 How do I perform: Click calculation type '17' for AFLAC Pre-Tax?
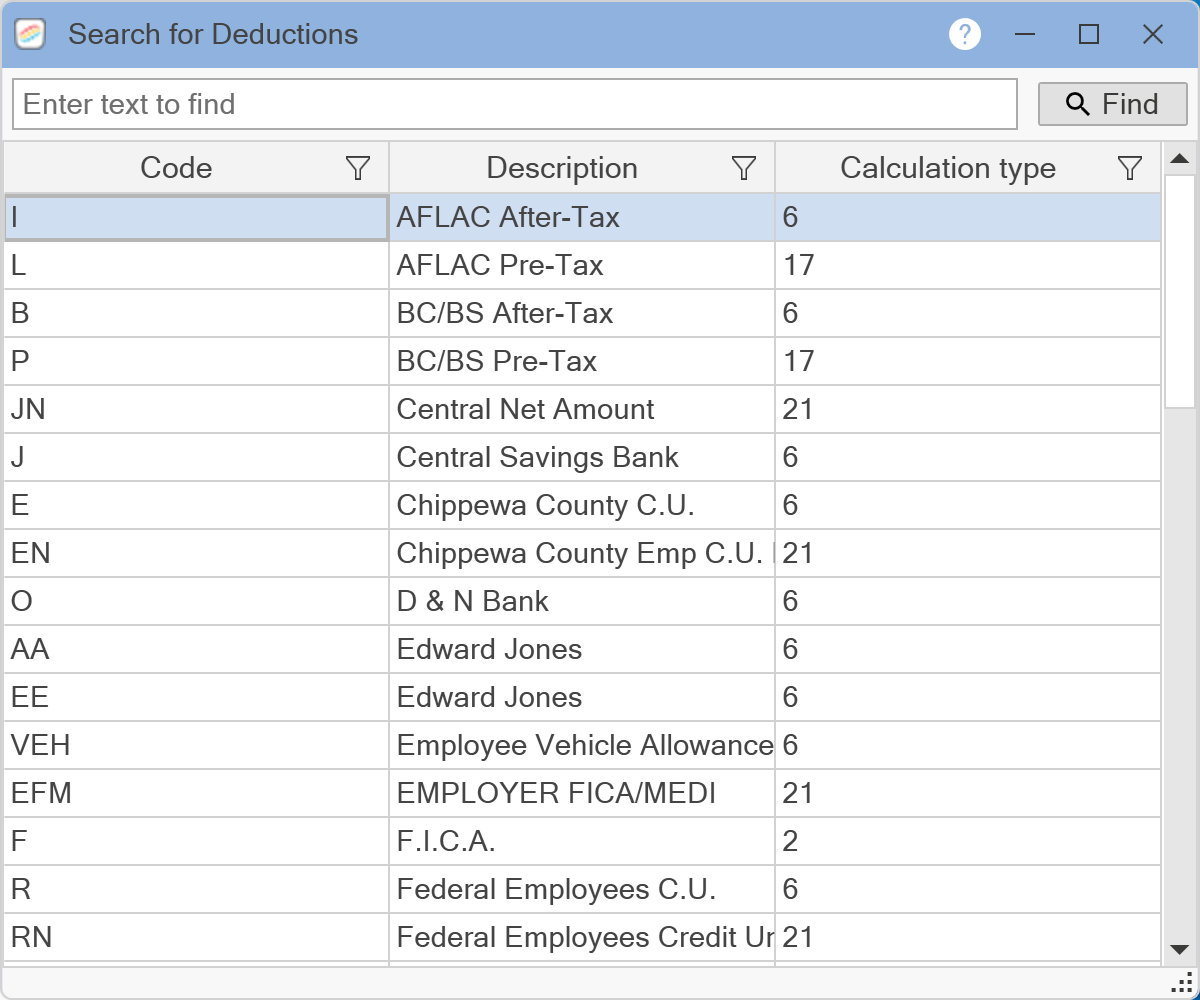point(968,265)
